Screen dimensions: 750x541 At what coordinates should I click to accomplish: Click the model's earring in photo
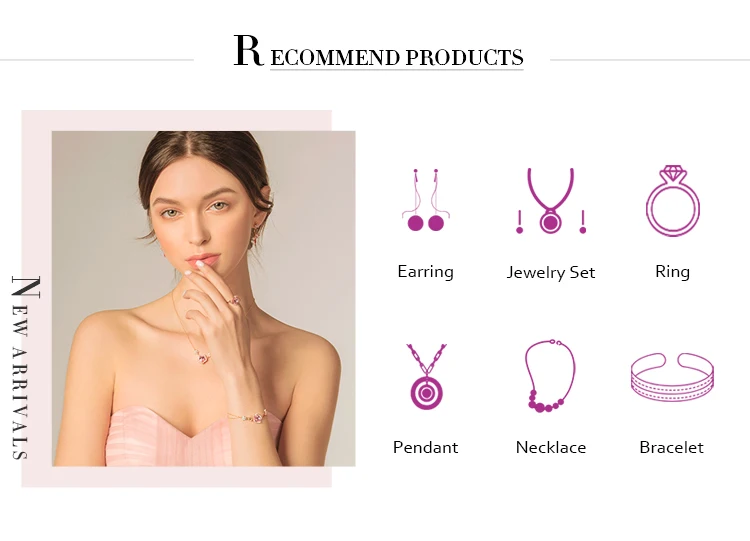click(256, 235)
